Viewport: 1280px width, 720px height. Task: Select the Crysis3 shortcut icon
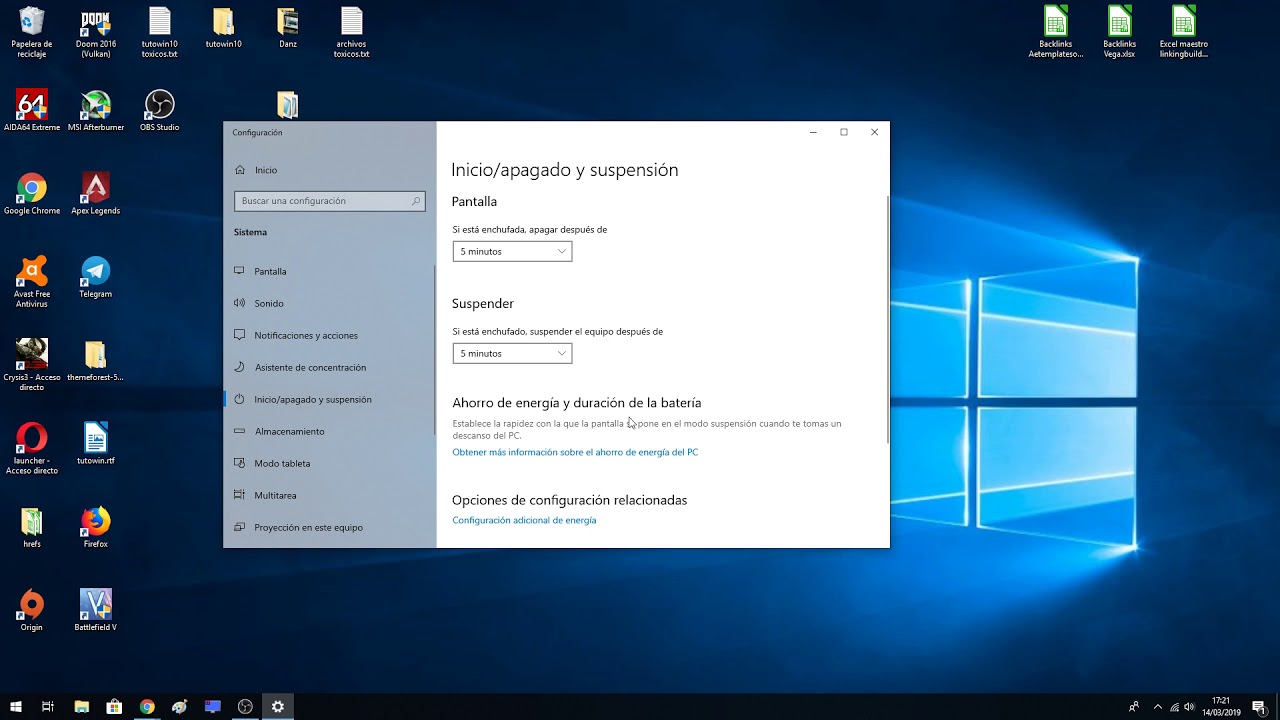pyautogui.click(x=32, y=364)
